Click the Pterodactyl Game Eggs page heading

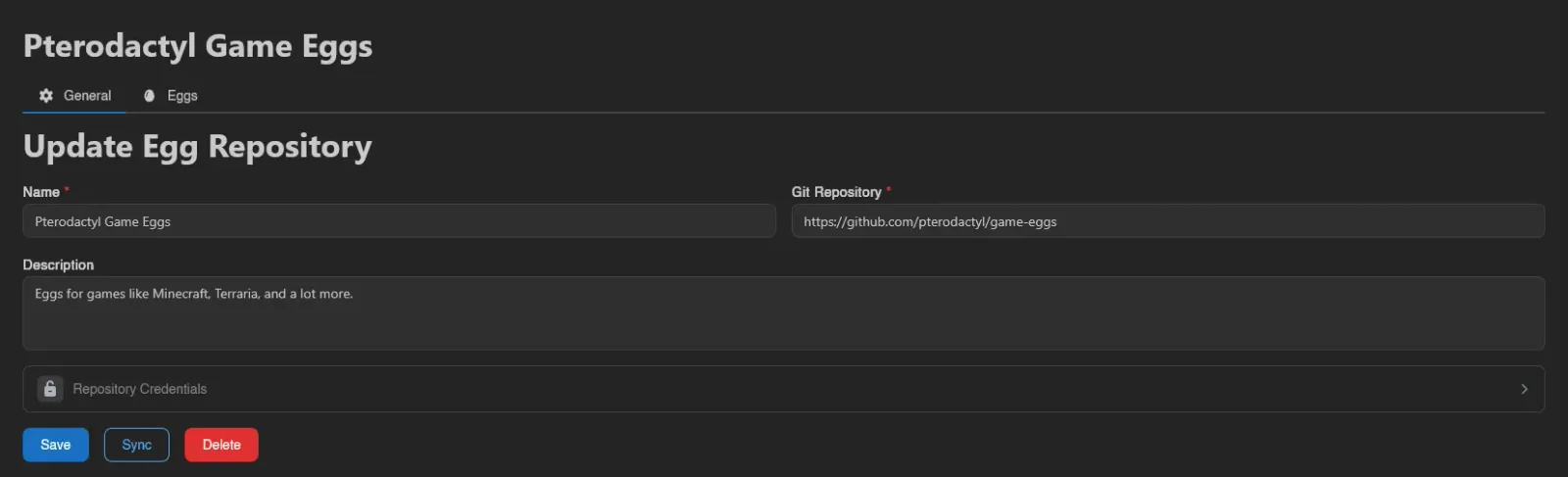pos(198,47)
